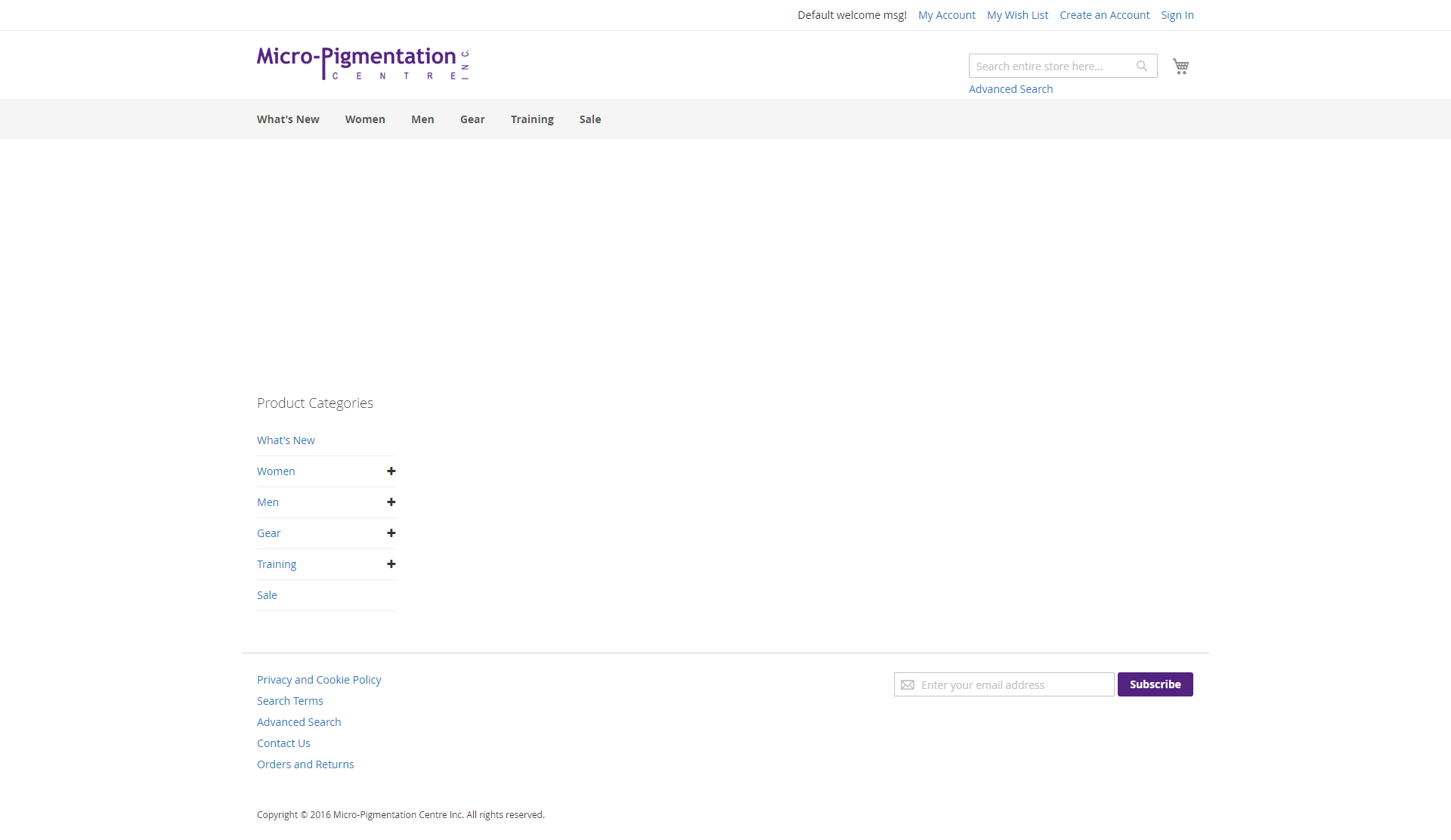Expand the Training category

pyautogui.click(x=391, y=564)
